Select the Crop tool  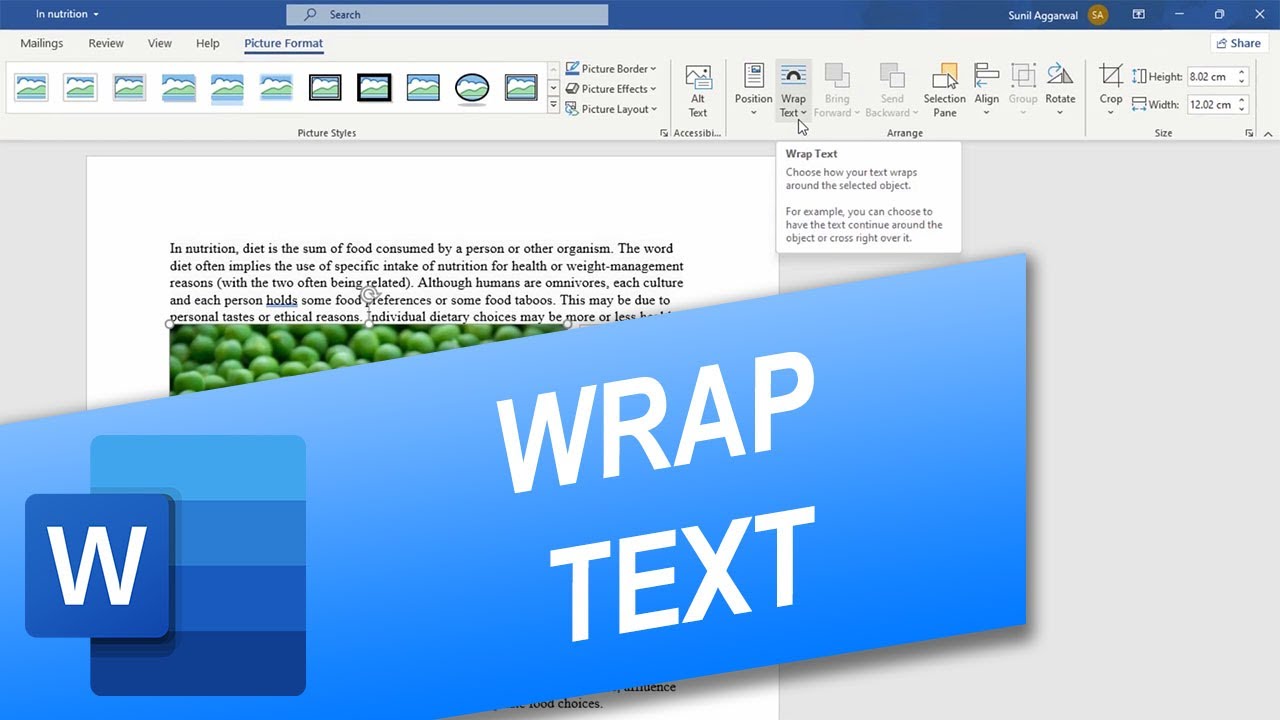coord(1111,76)
